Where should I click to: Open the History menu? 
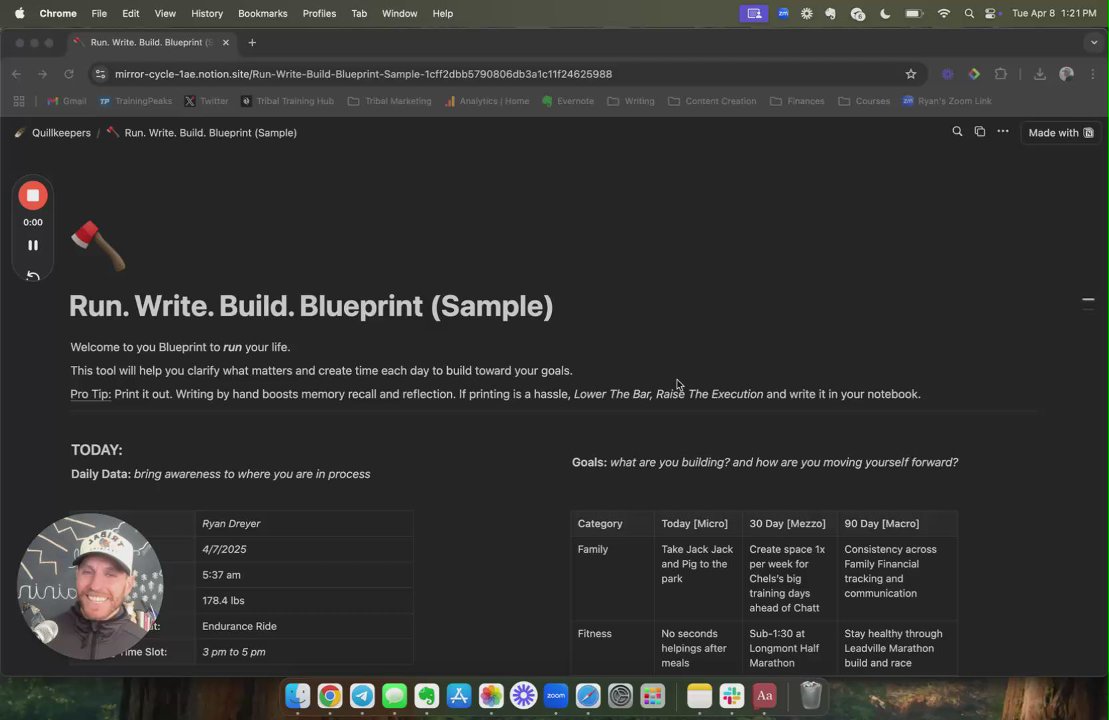207,13
